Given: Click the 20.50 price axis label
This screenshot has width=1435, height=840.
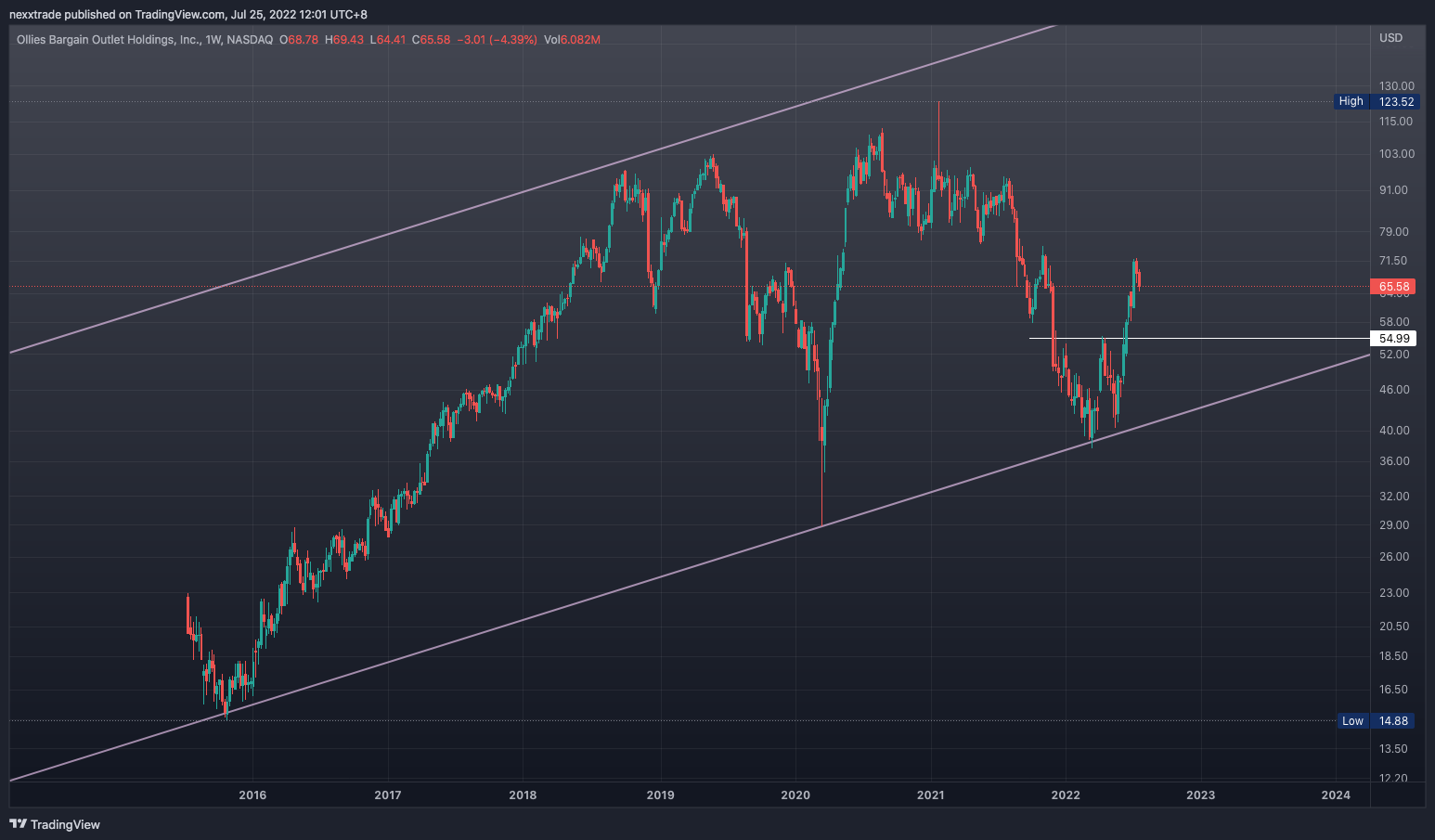Looking at the screenshot, I should (x=1394, y=627).
